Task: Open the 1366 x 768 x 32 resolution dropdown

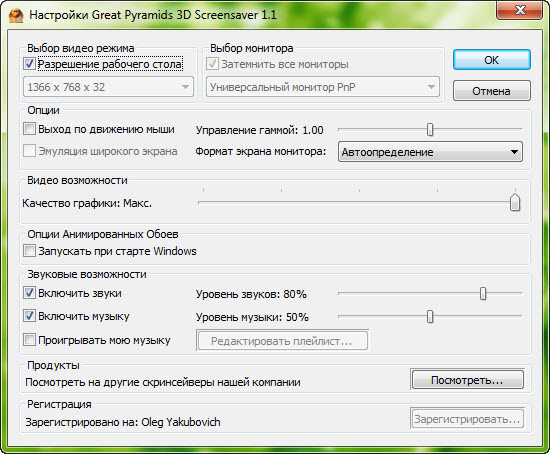Action: point(108,87)
